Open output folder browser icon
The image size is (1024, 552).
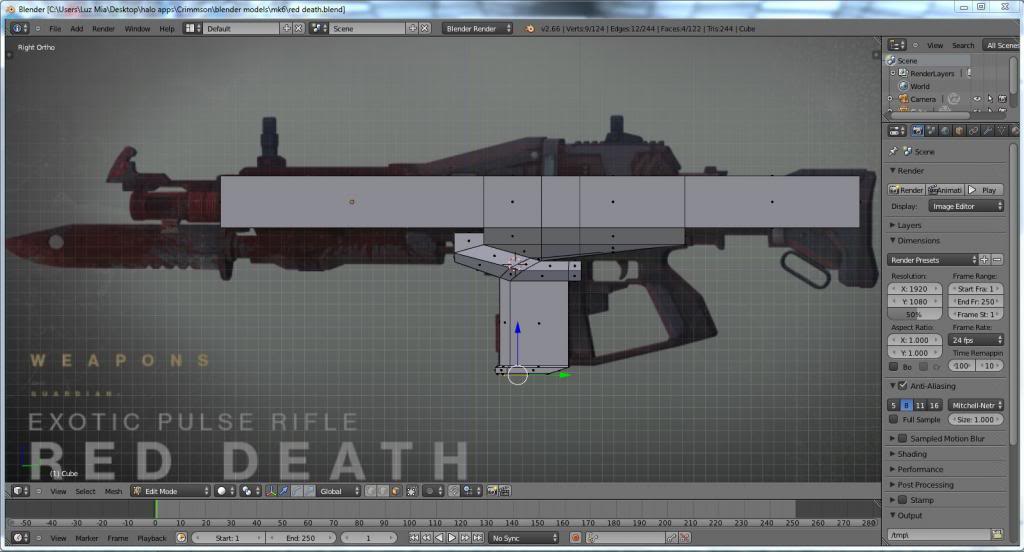pos(997,535)
